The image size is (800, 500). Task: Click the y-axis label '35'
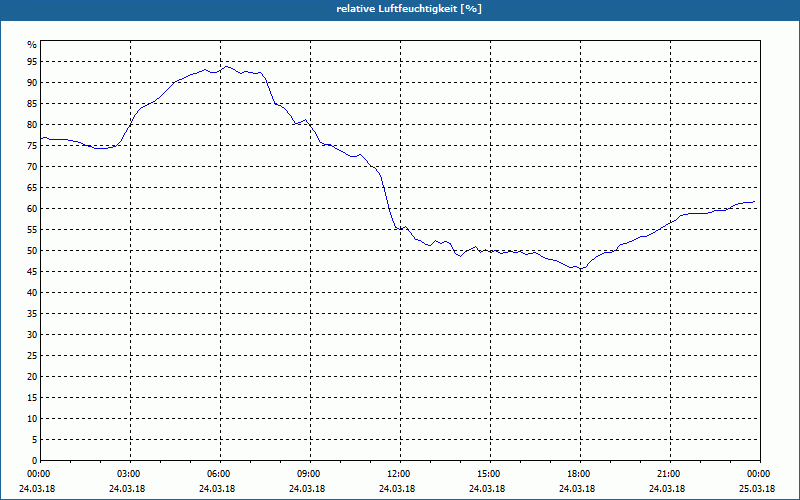click(32, 314)
